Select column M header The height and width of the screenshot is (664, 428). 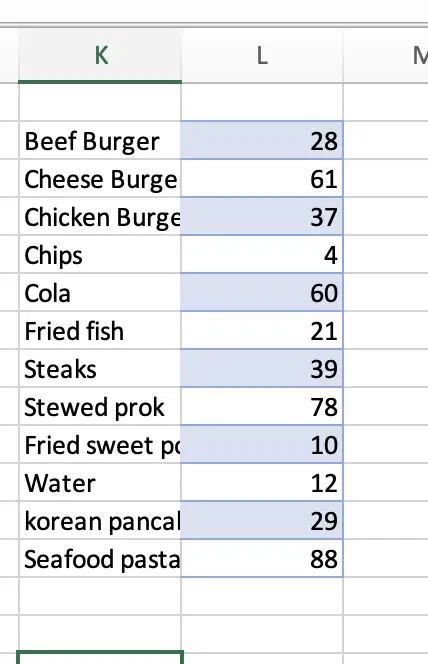[386, 55]
